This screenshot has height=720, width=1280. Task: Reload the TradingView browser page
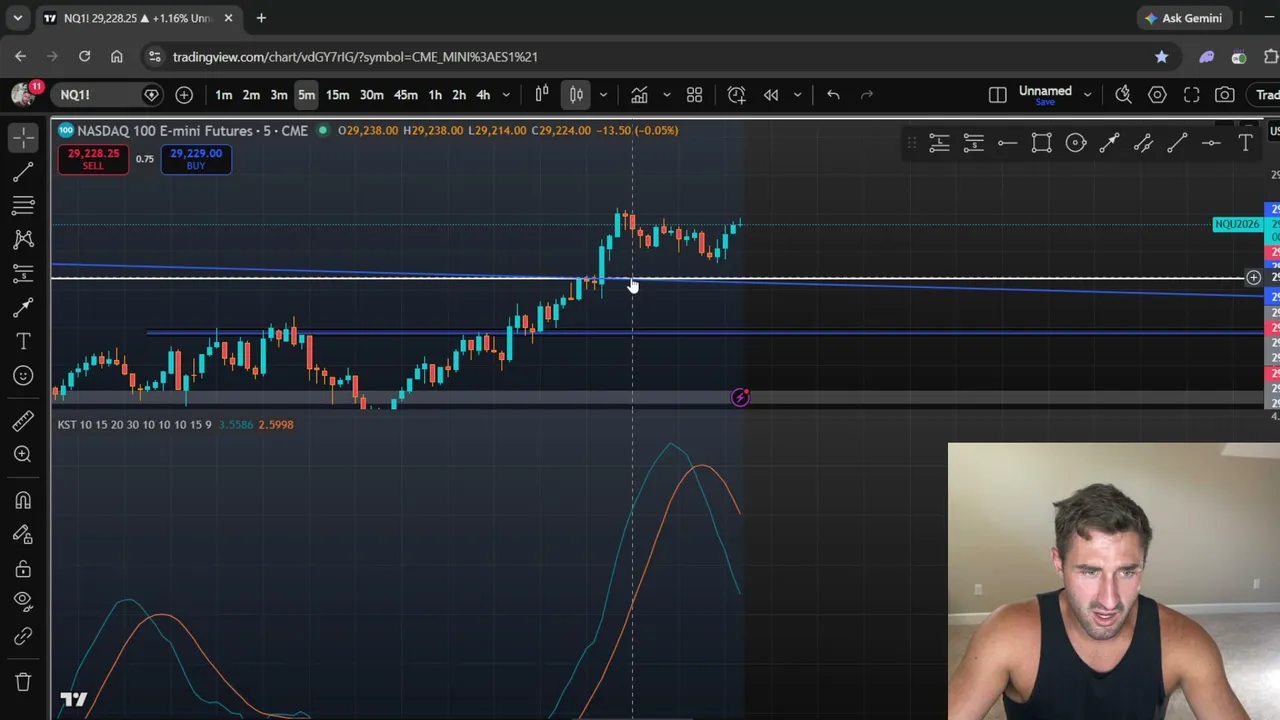point(84,57)
